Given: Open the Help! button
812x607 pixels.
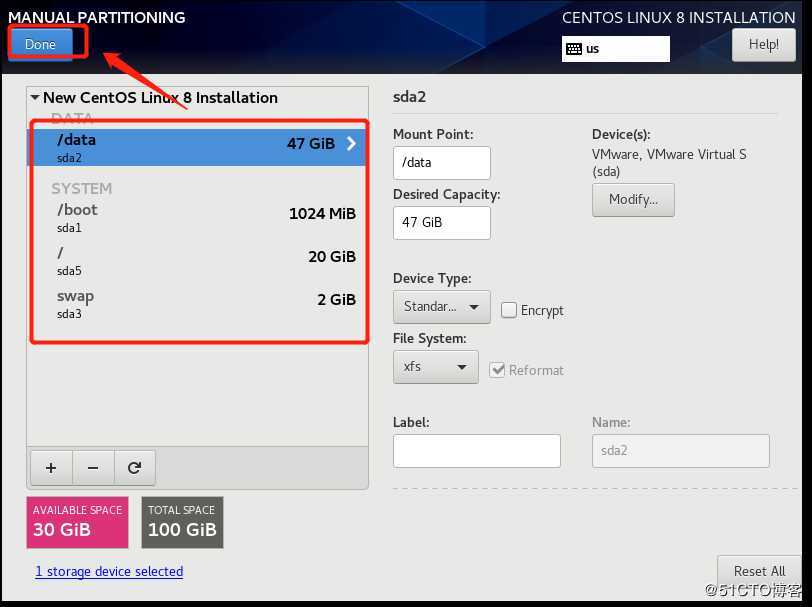Looking at the screenshot, I should [x=763, y=45].
